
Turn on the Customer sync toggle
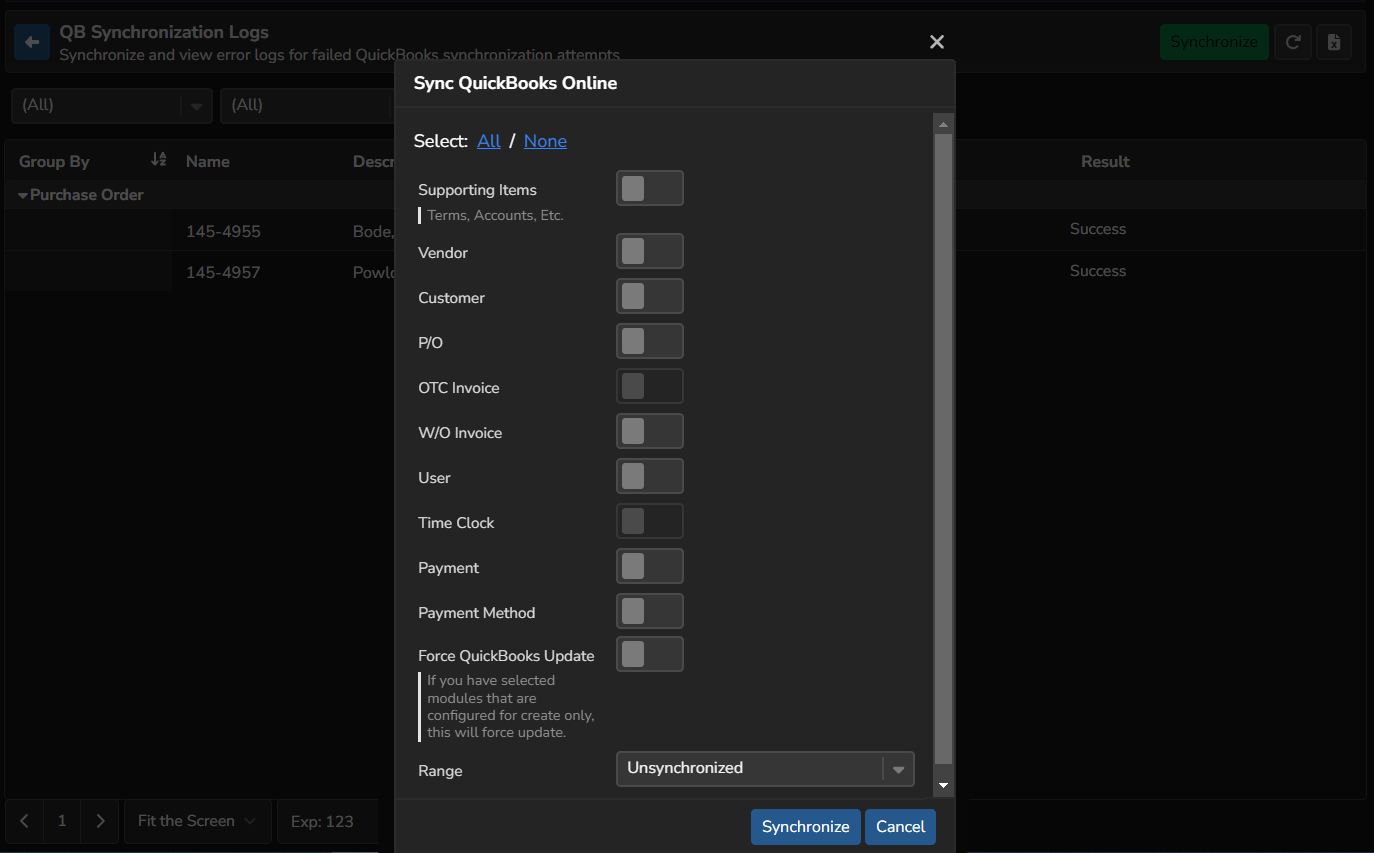(x=650, y=296)
